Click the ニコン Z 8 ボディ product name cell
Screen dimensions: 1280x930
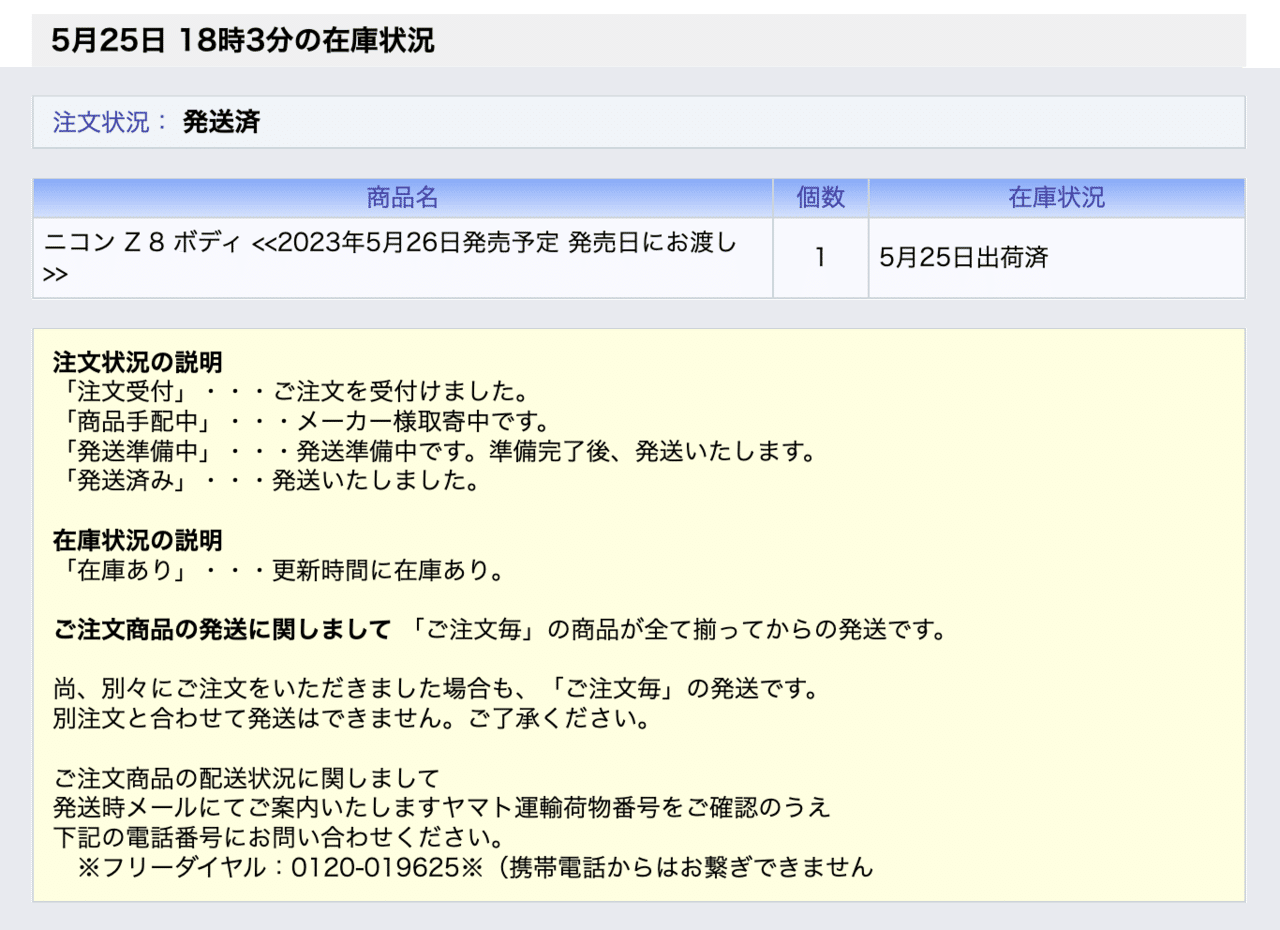click(402, 258)
